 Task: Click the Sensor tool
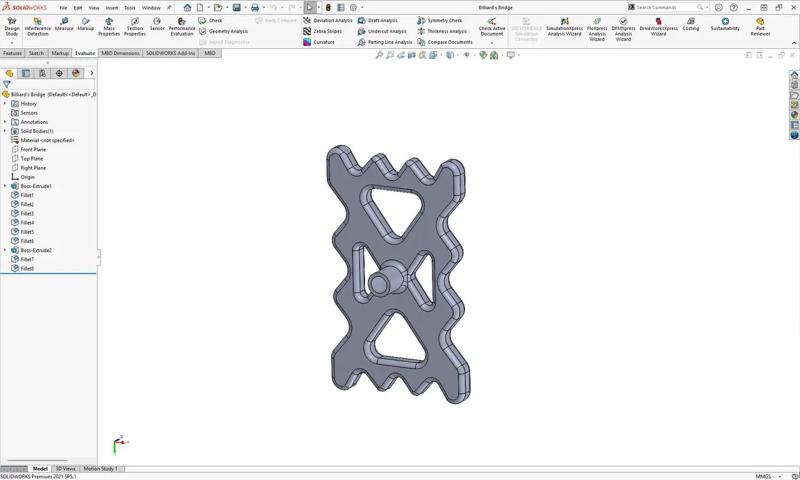pos(157,24)
